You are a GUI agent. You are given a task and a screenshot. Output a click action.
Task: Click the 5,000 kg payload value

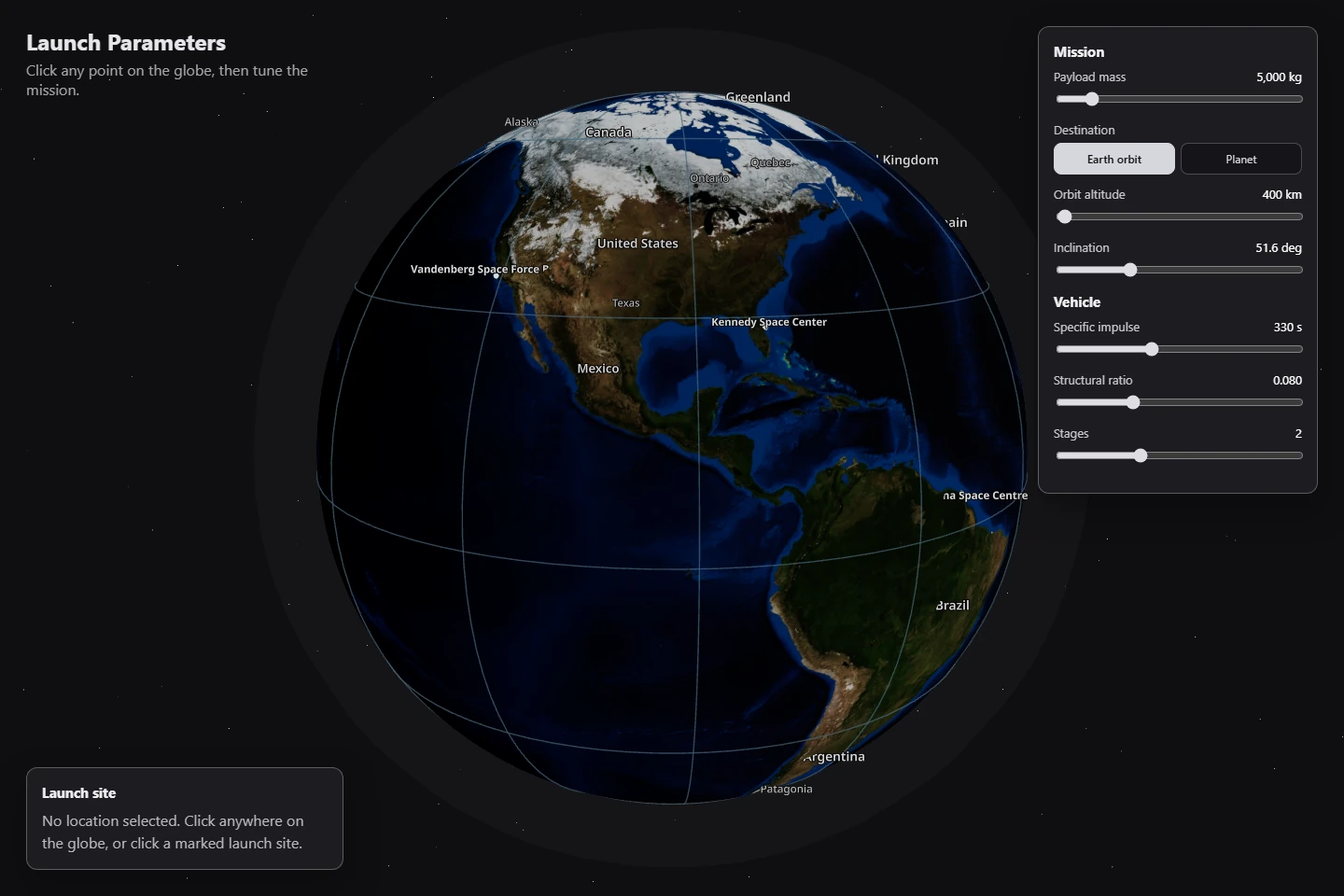[x=1279, y=77]
